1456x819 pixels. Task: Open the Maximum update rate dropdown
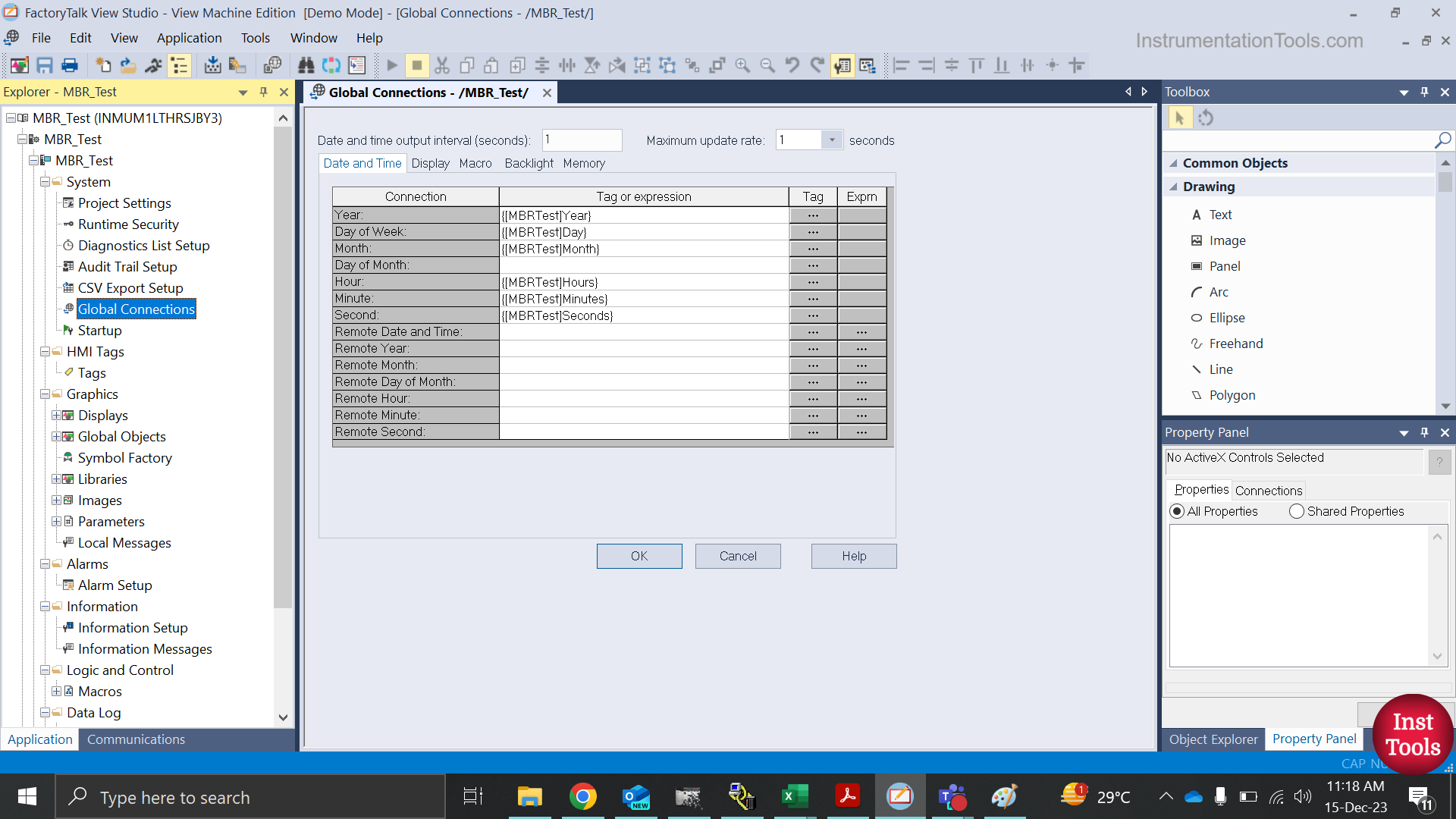pos(832,140)
